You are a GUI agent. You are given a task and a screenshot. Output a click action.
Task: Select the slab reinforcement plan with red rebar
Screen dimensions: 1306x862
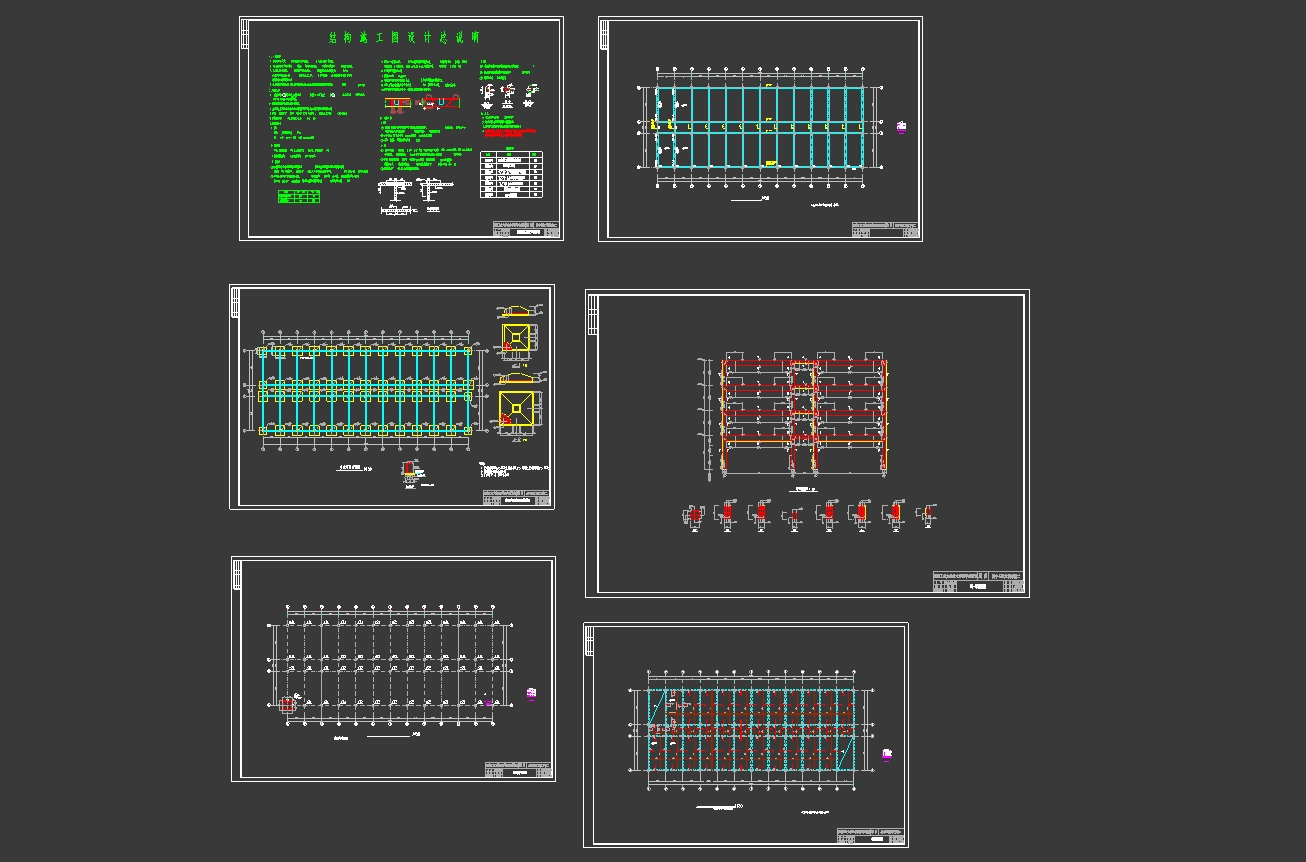click(749, 729)
